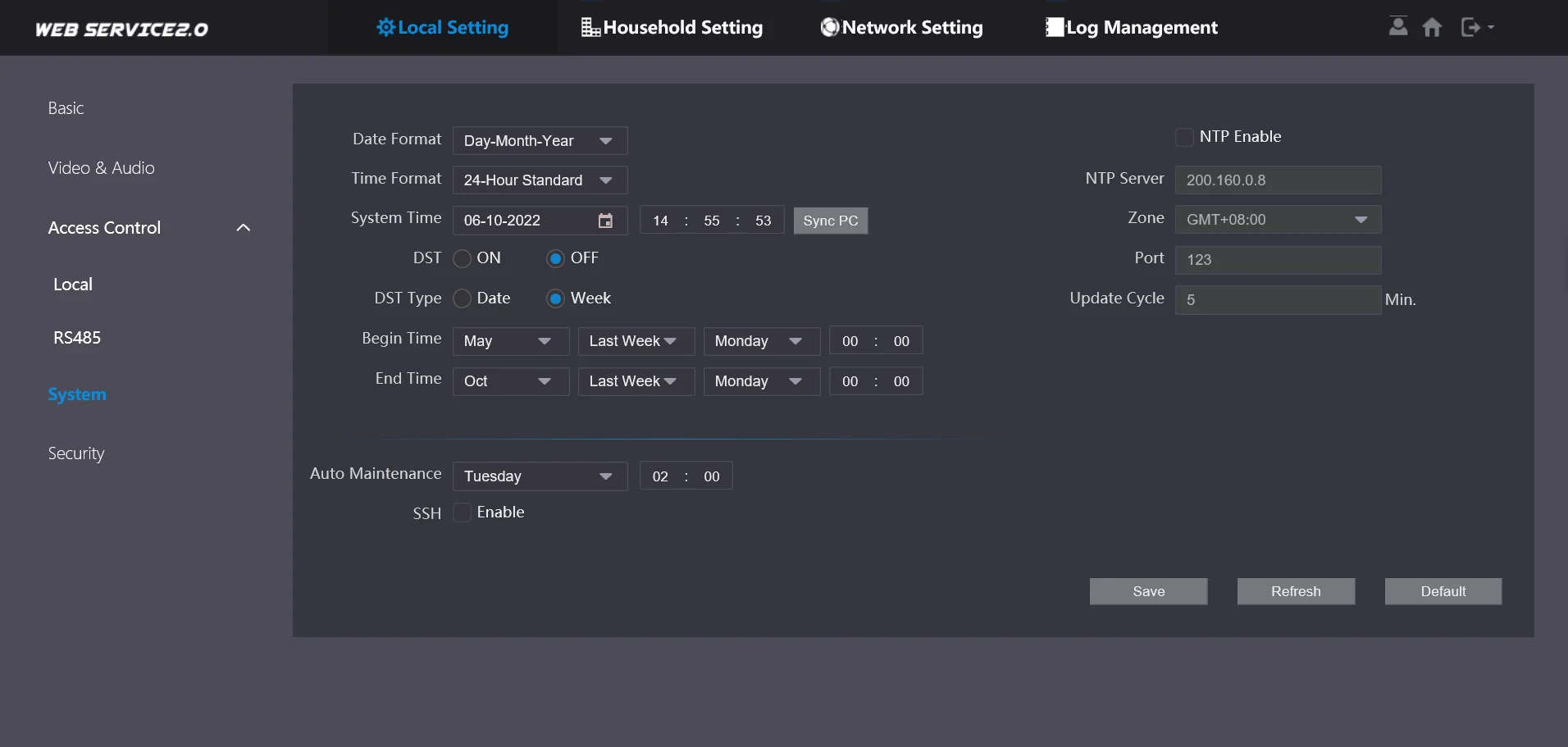1568x747 pixels.
Task: Click the logout icon in header
Action: pos(1471,28)
